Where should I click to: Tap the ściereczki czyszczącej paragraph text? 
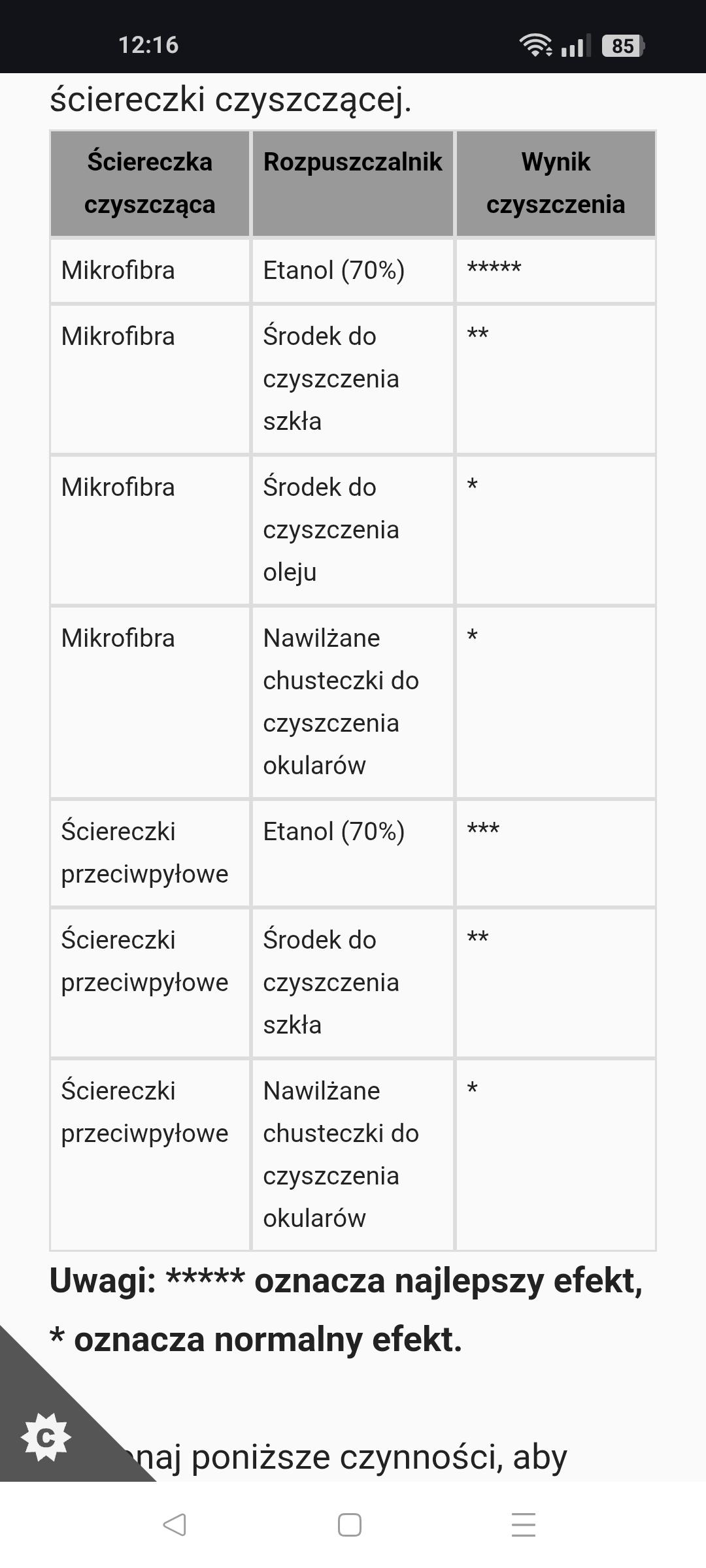(x=231, y=99)
